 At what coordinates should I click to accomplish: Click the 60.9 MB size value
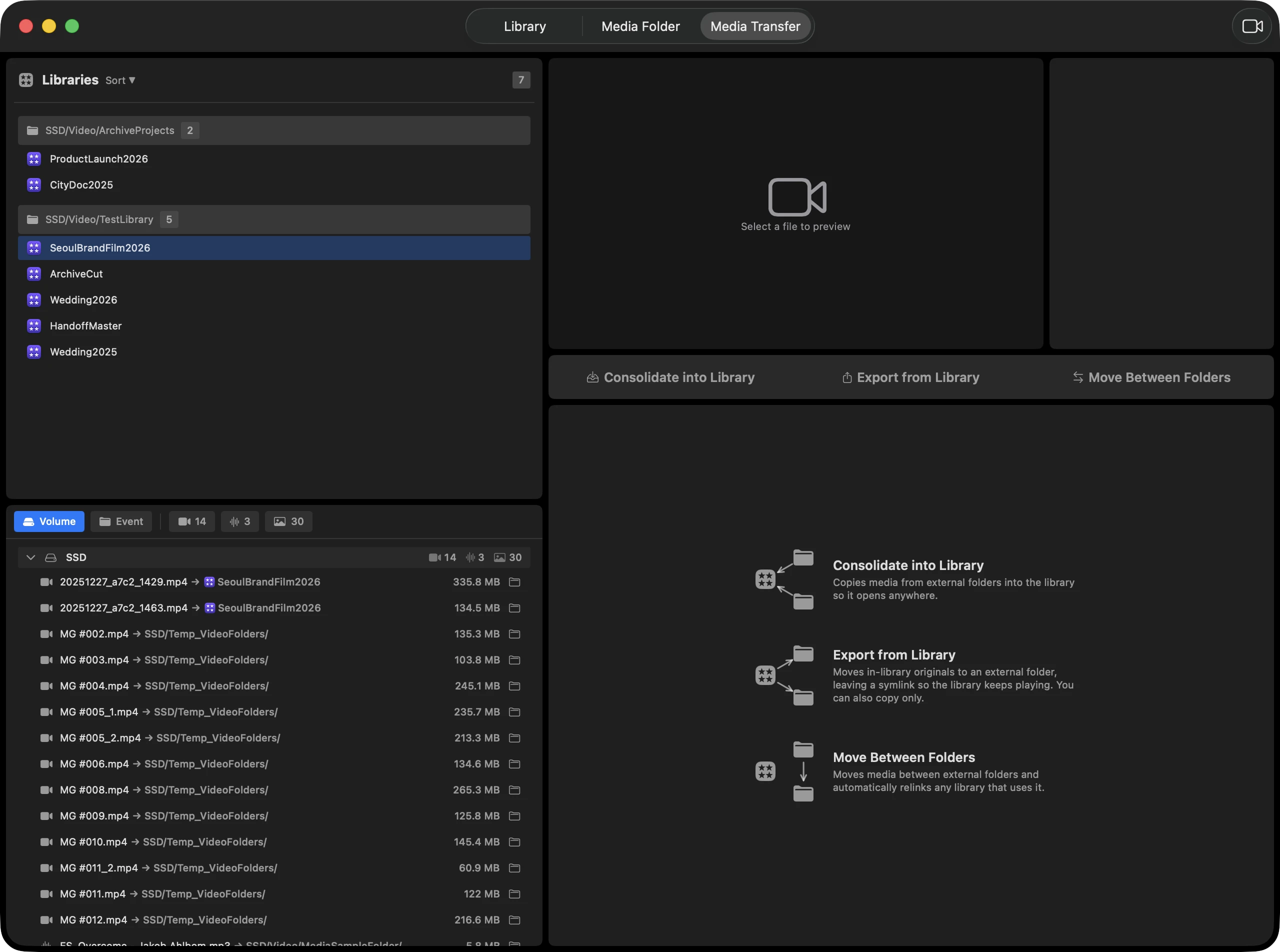tap(479, 868)
